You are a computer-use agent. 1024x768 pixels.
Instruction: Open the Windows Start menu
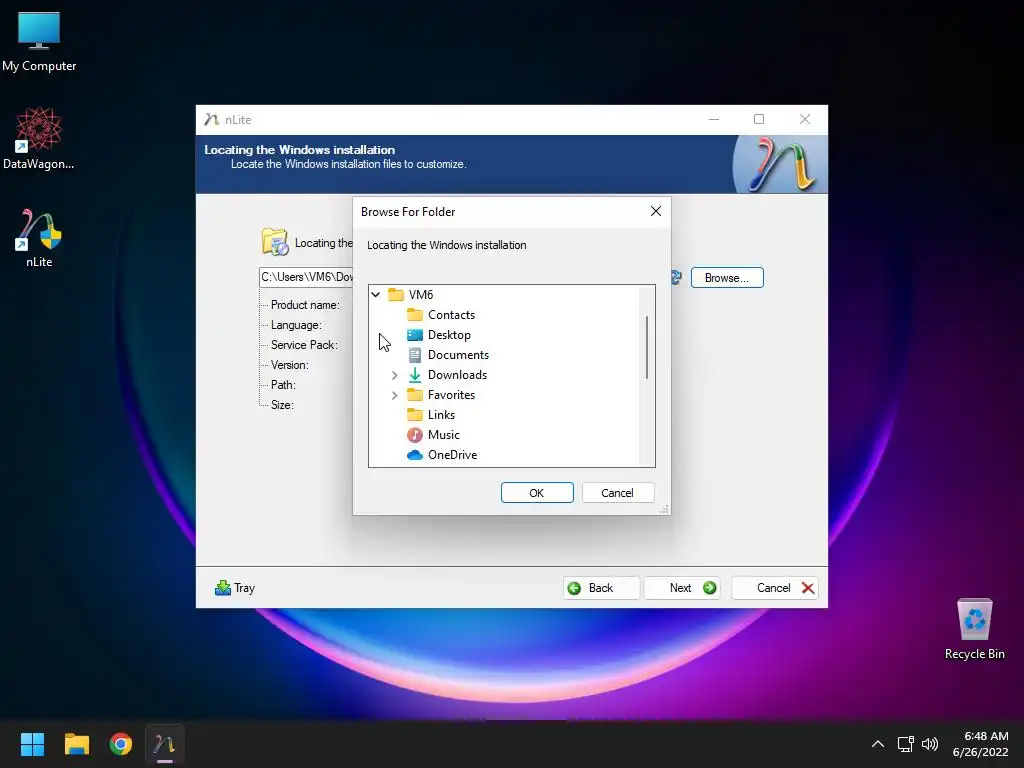32,744
